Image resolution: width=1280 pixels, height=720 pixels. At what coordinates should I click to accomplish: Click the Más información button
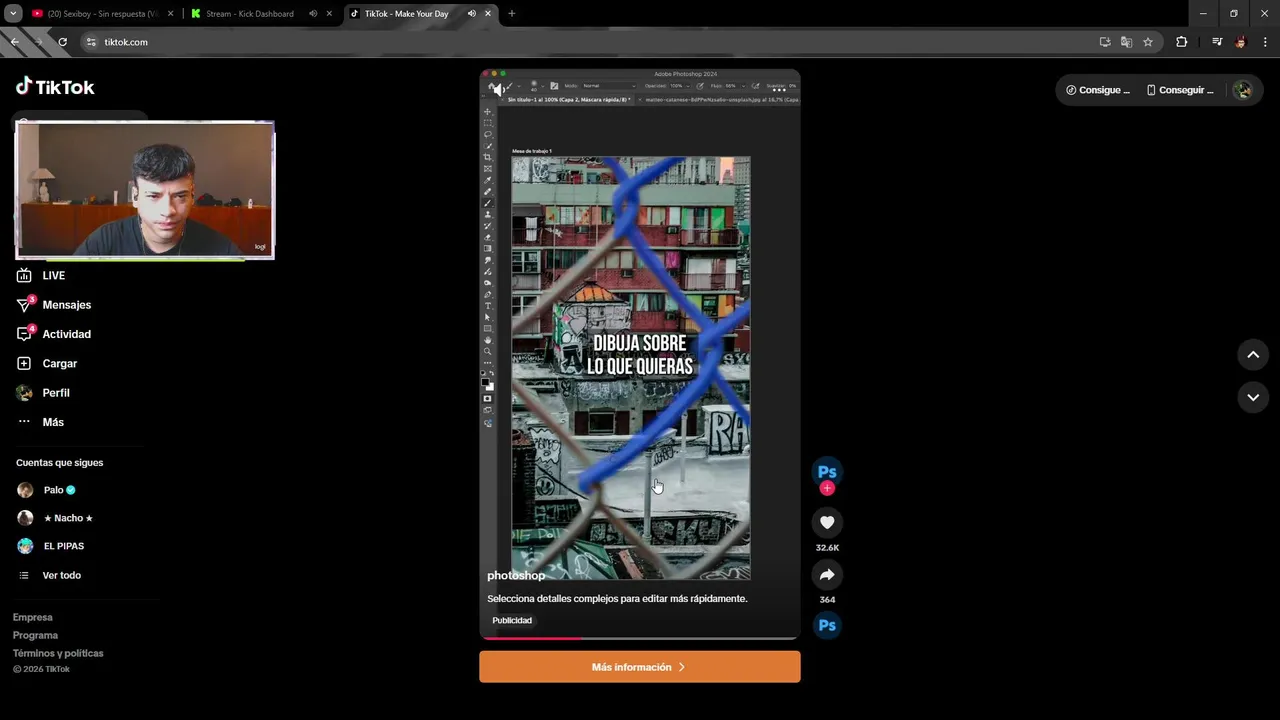pyautogui.click(x=640, y=667)
